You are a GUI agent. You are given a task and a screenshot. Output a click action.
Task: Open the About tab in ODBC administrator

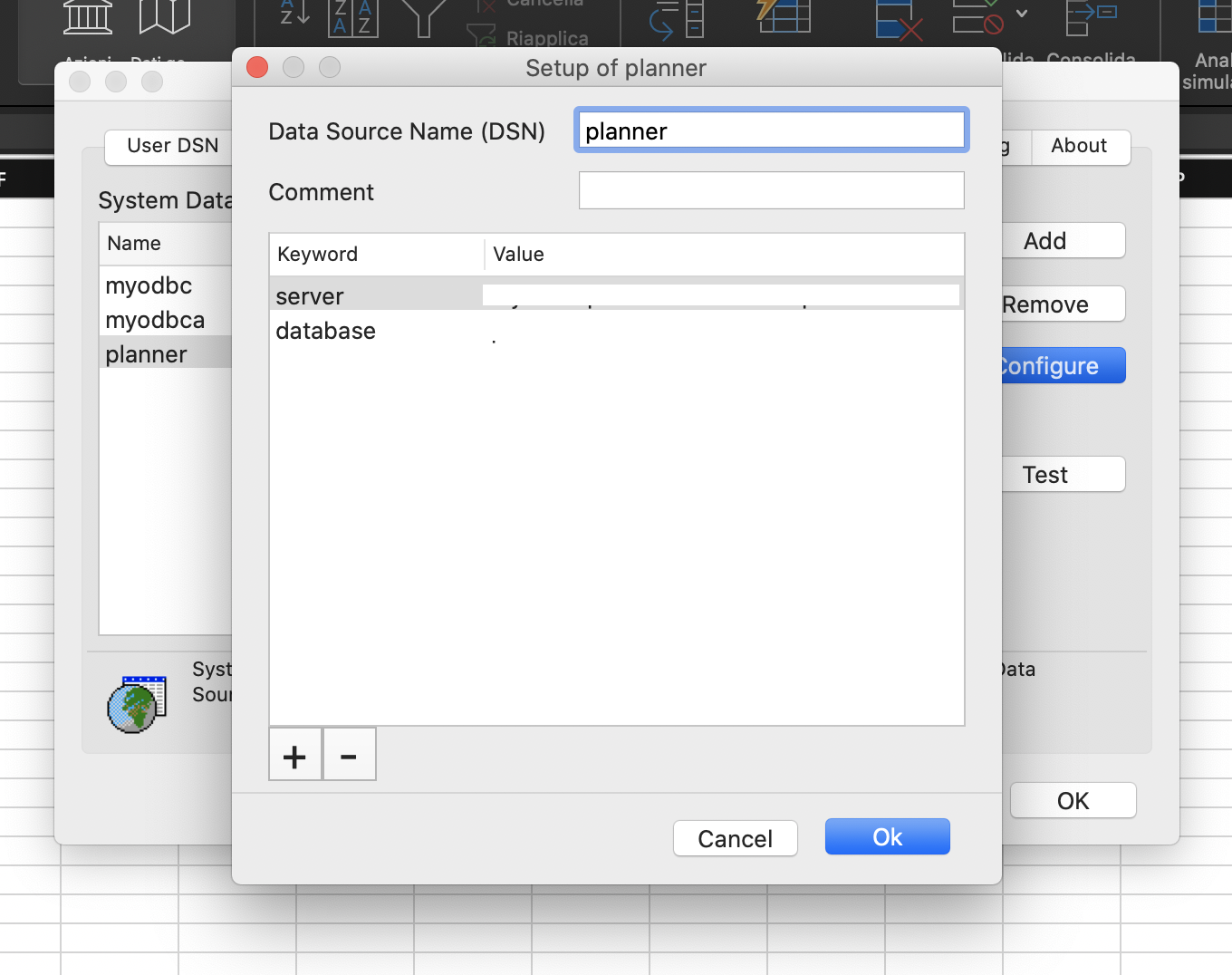pos(1080,146)
